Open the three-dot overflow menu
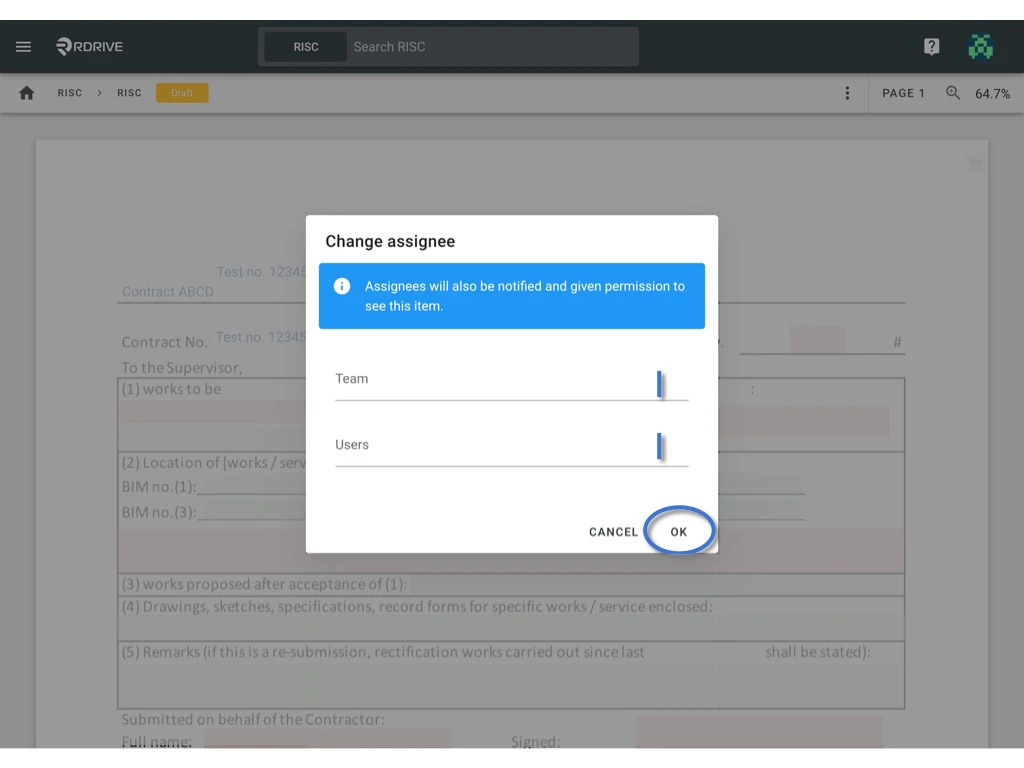Screen dimensions: 1024x768 click(x=847, y=93)
